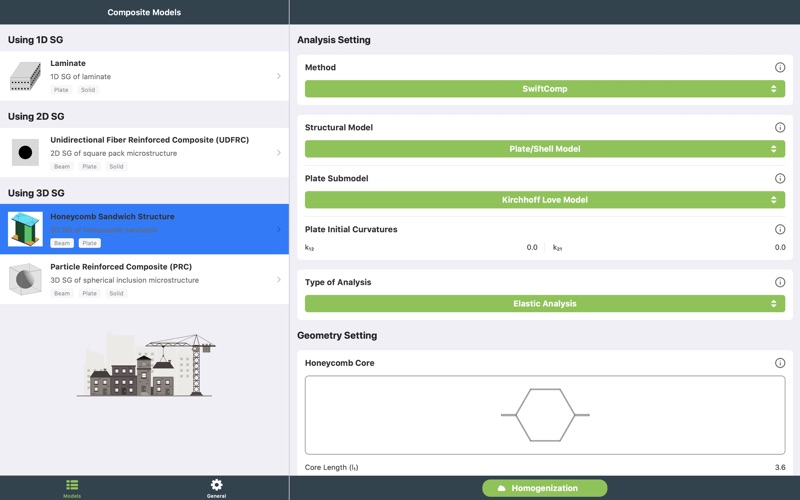Run the Homogenization button
Image resolution: width=800 pixels, height=500 pixels.
click(544, 488)
